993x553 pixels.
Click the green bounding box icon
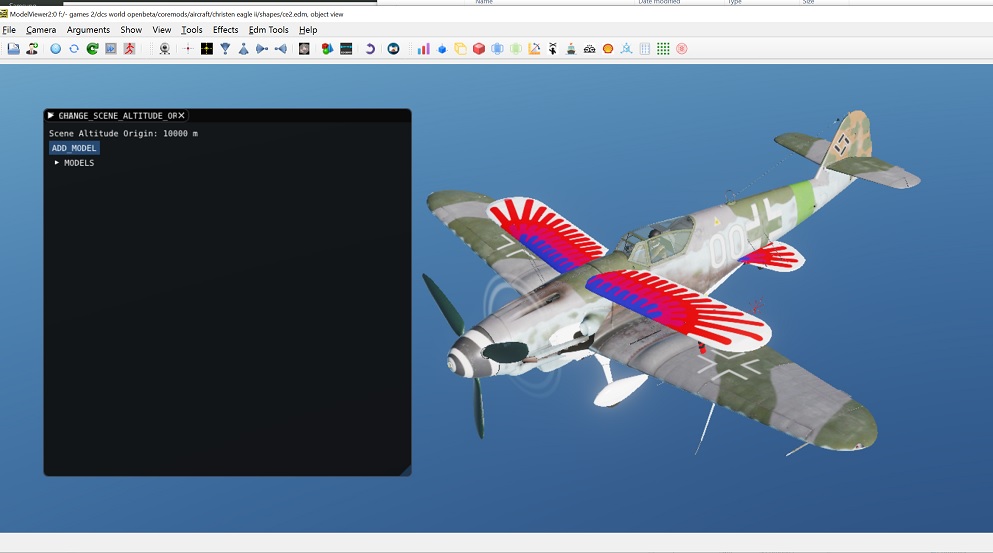coord(515,49)
